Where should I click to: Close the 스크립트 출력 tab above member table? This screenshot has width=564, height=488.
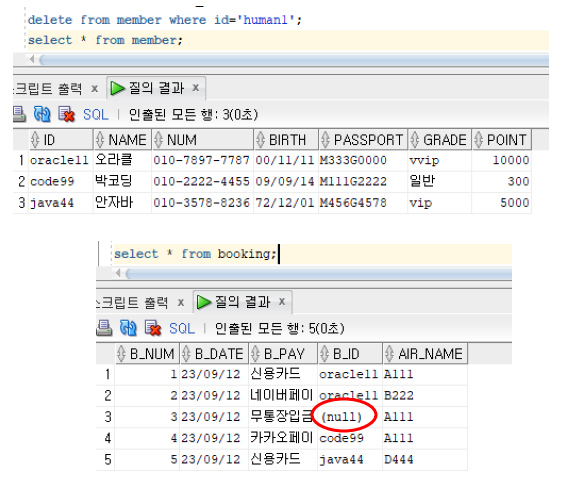pyautogui.click(x=94, y=88)
